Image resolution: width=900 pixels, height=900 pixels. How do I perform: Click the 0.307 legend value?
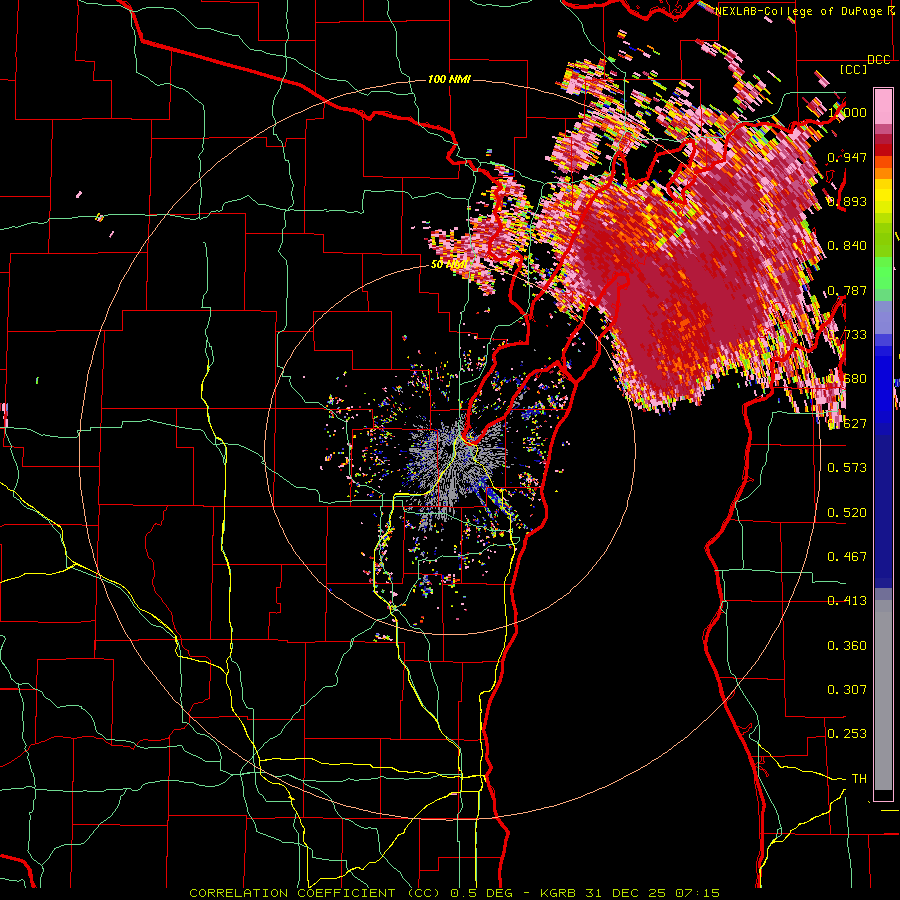[847, 690]
